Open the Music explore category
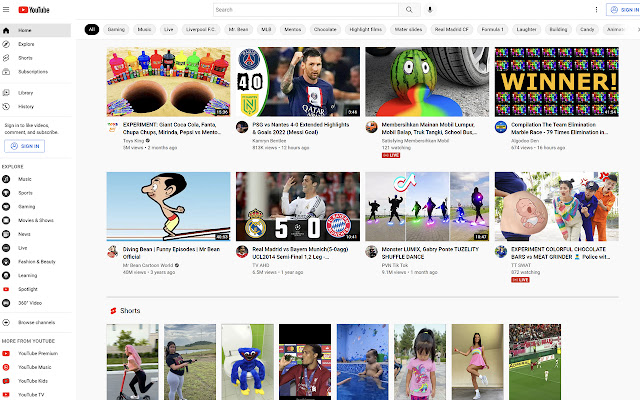 coord(36,179)
